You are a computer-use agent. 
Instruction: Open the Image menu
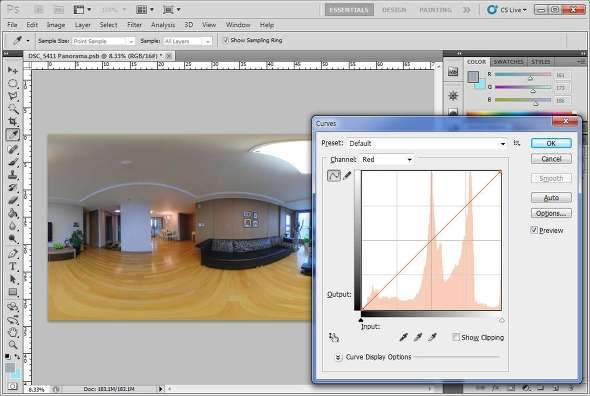click(56, 25)
